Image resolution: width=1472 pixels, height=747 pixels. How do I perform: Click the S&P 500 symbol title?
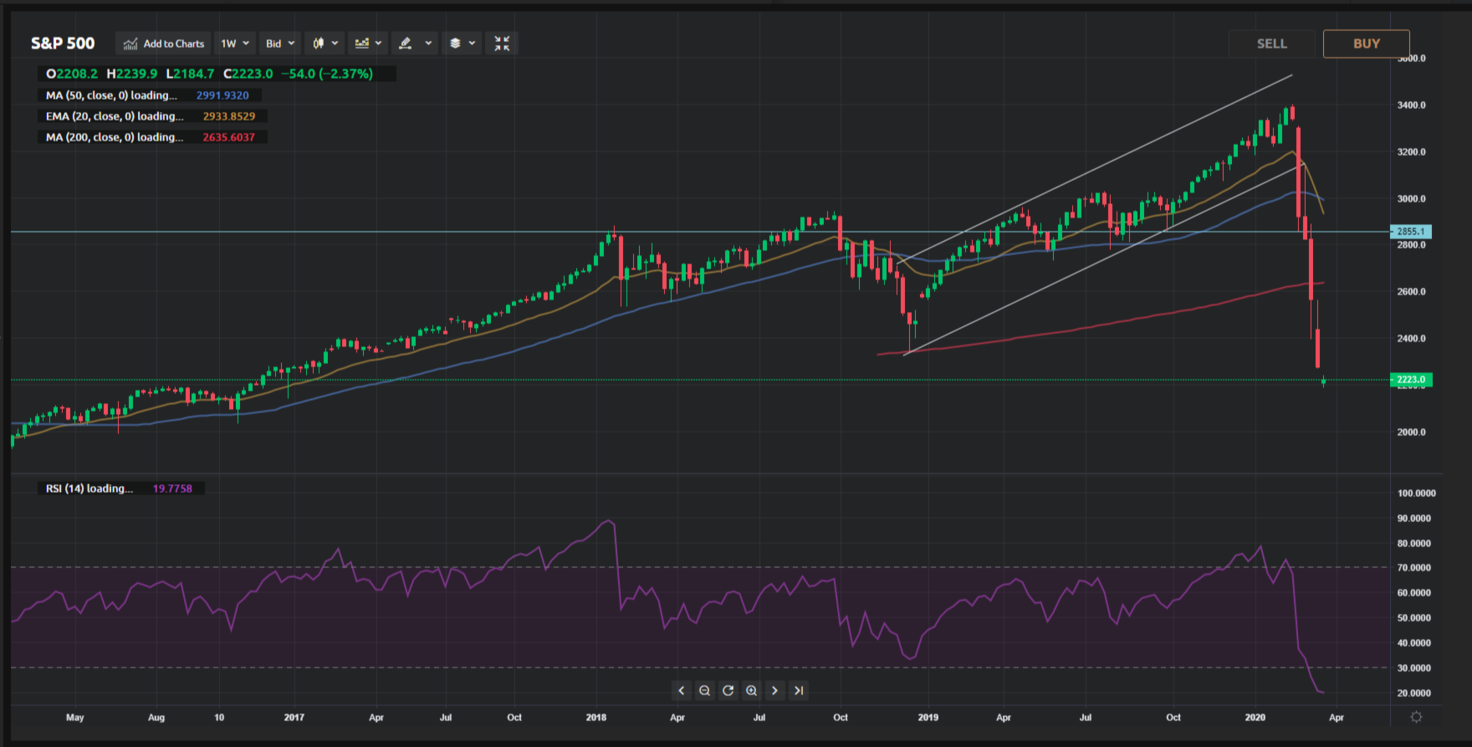(x=62, y=44)
